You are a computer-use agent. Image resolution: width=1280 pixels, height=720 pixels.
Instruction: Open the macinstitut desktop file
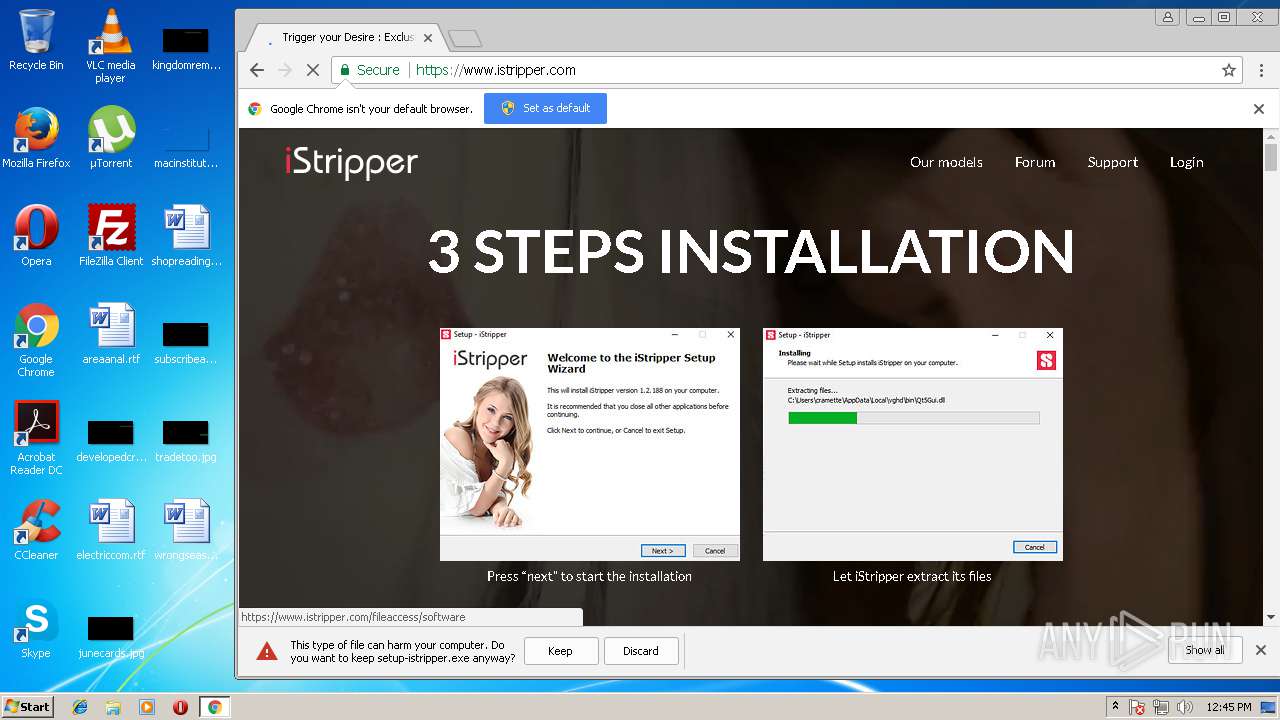[x=186, y=146]
